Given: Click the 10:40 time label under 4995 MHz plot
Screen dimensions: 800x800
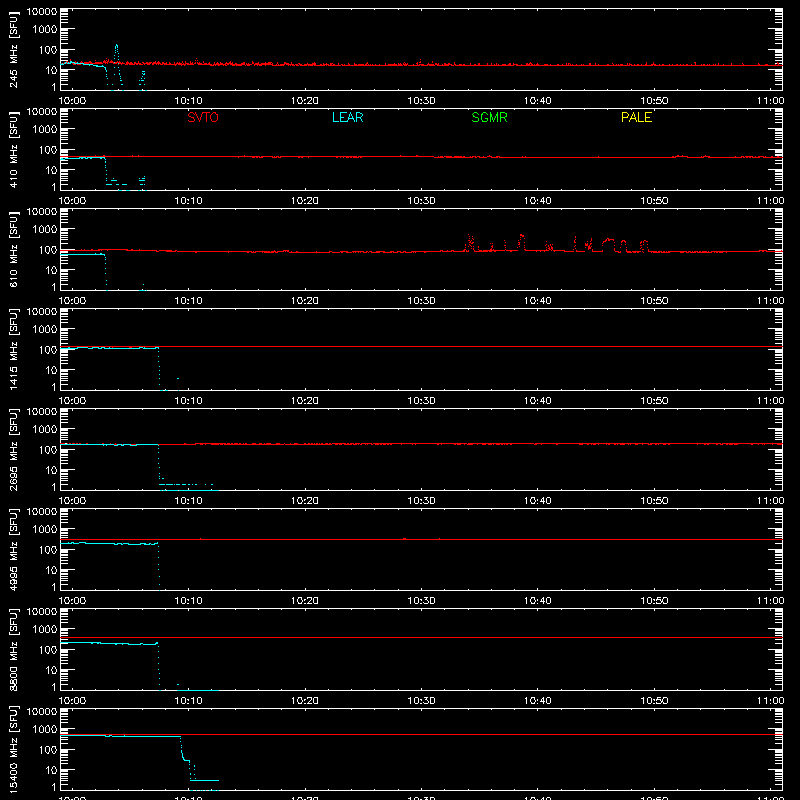Looking at the screenshot, I should point(538,601).
